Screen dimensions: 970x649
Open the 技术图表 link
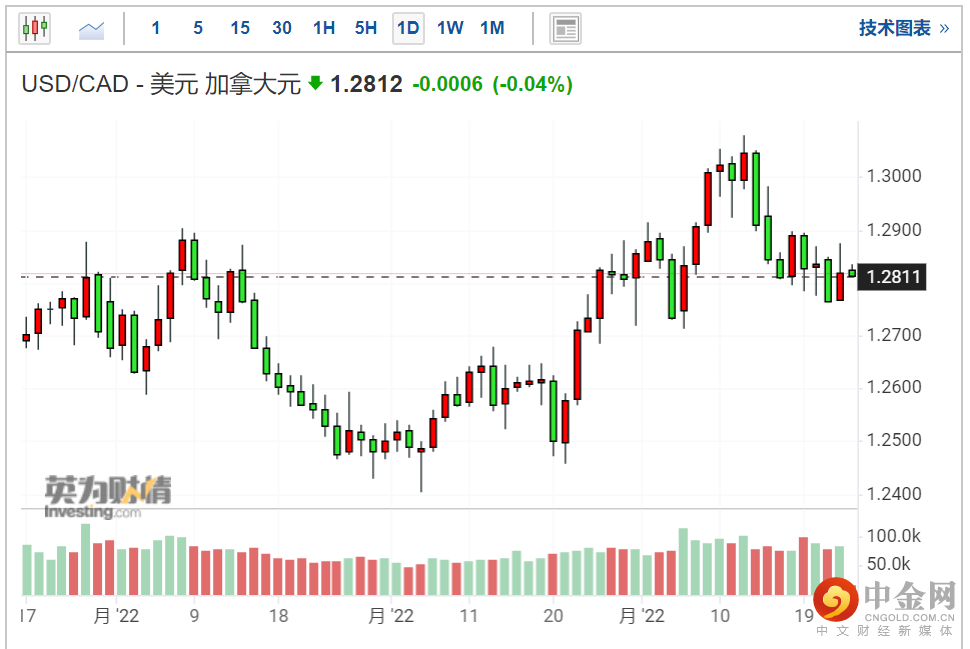click(894, 28)
